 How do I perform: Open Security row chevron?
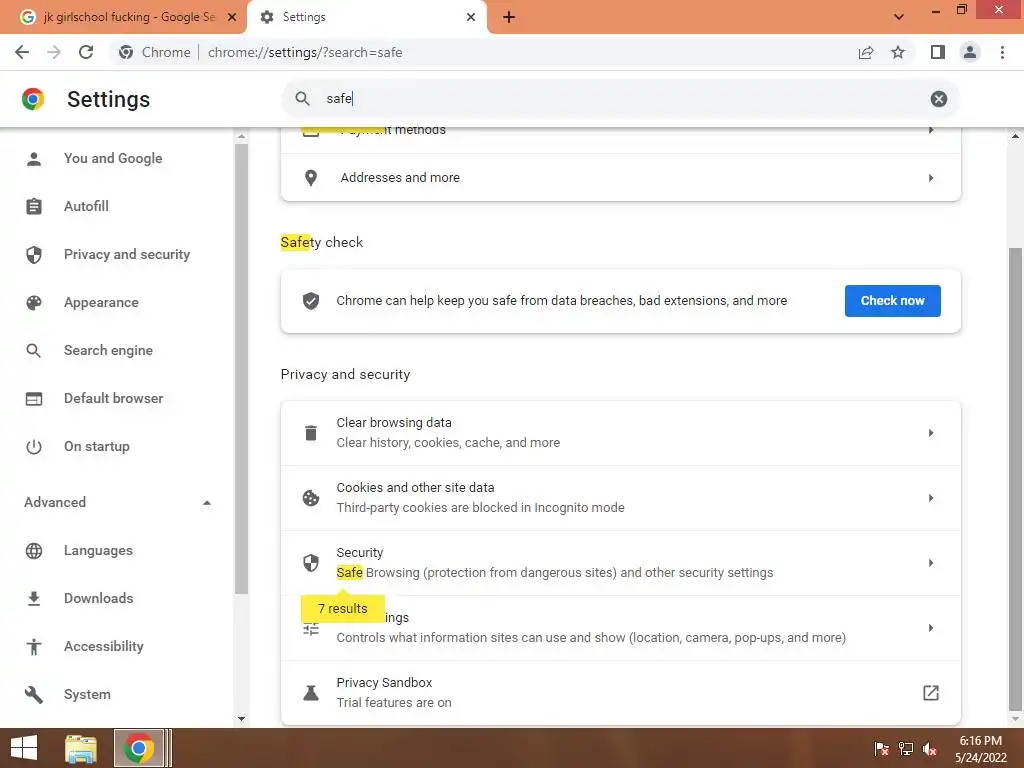point(931,562)
